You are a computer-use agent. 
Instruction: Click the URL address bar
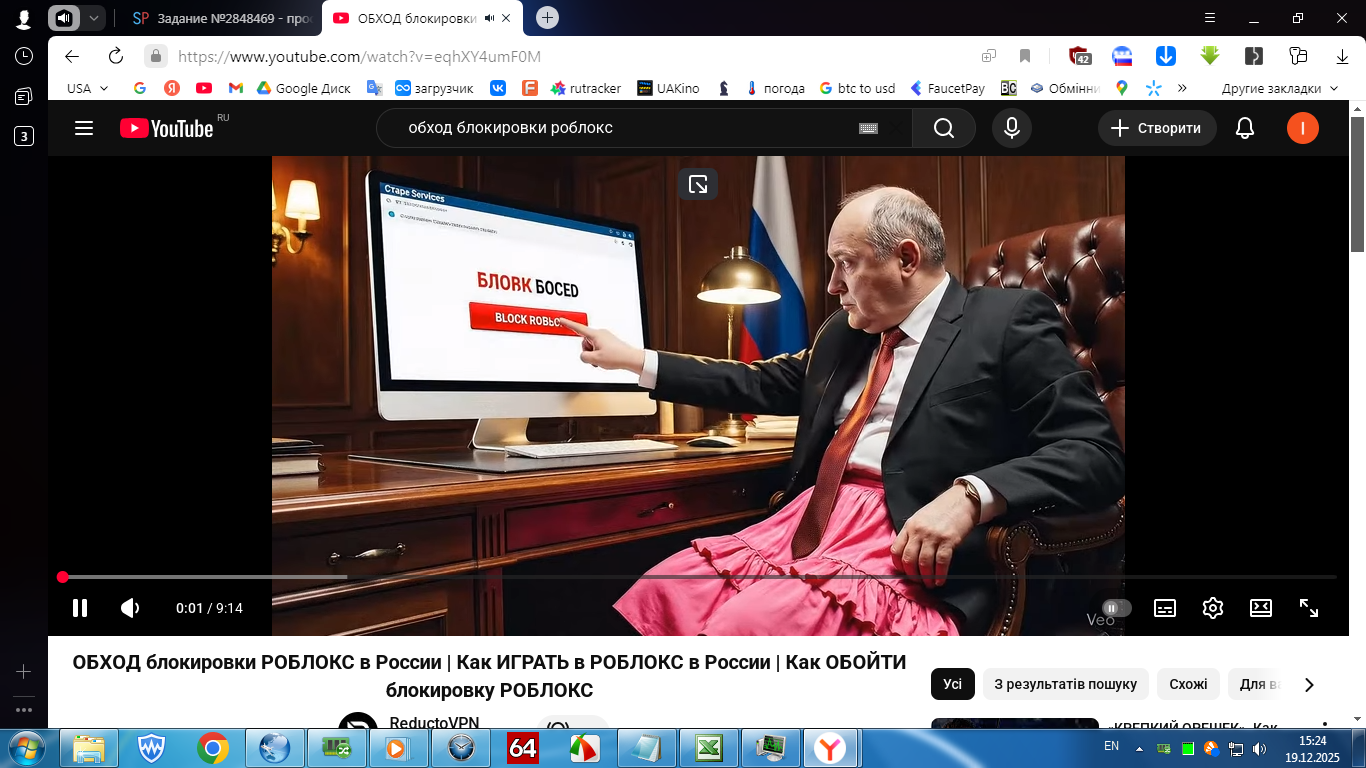(560, 56)
